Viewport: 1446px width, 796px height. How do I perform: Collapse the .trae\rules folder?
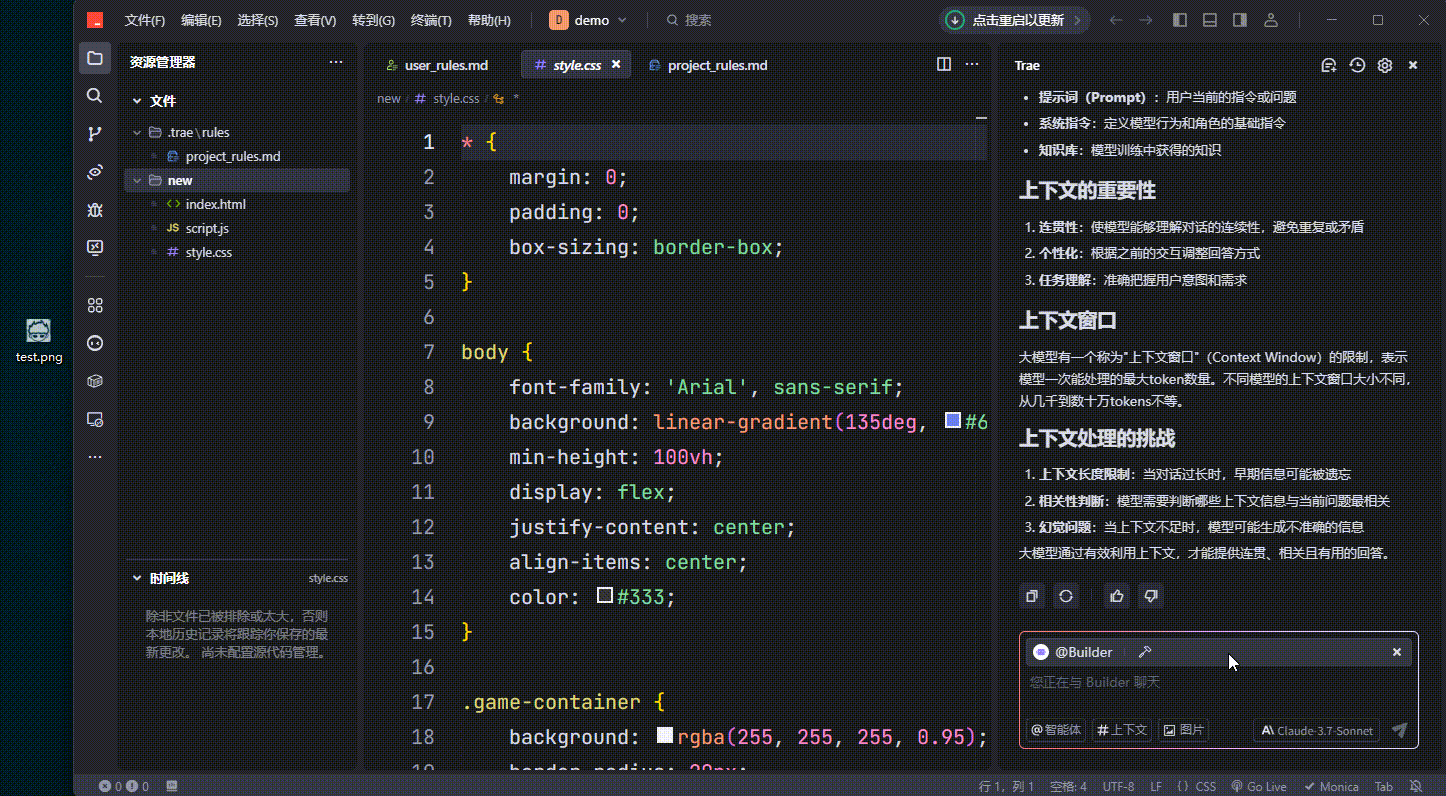click(137, 132)
